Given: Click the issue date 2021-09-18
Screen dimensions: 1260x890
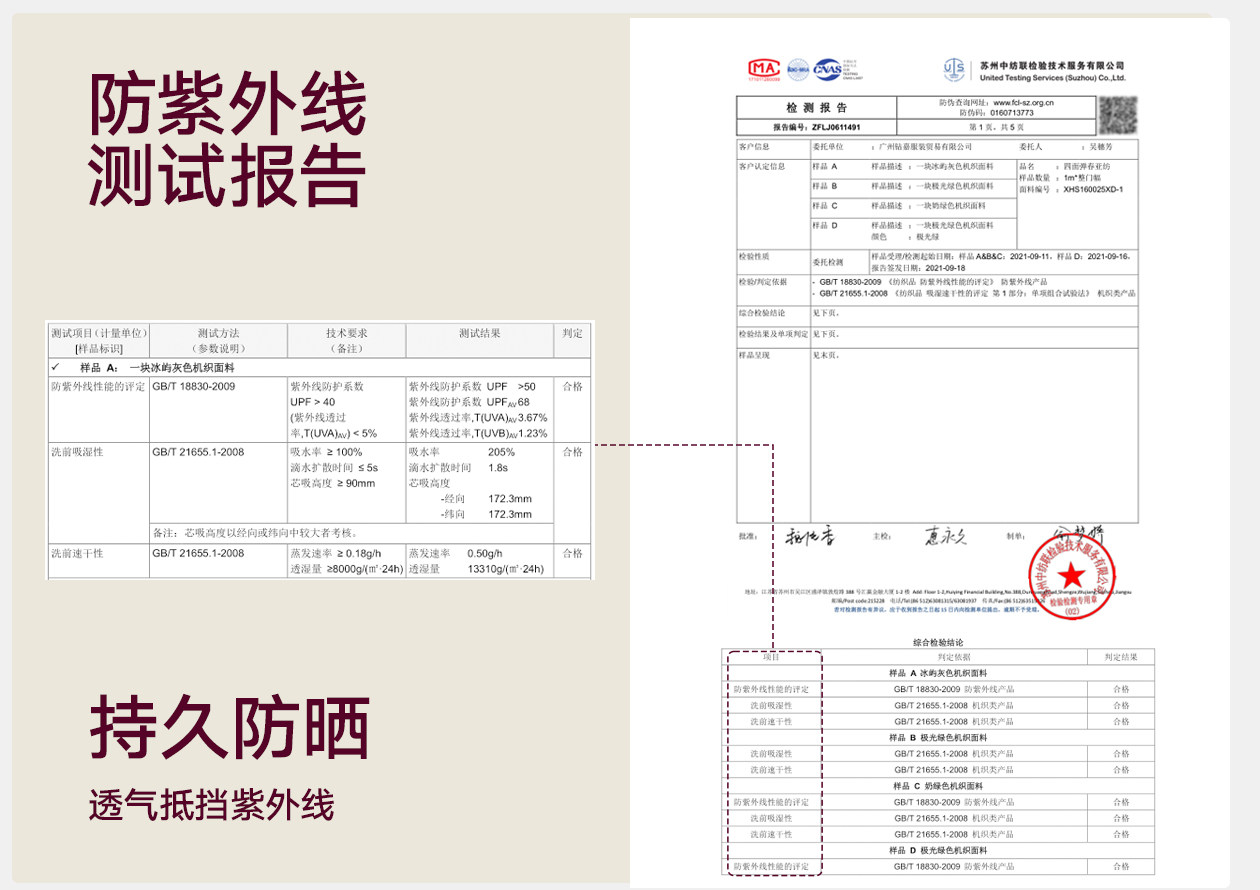Looking at the screenshot, I should 946,268.
